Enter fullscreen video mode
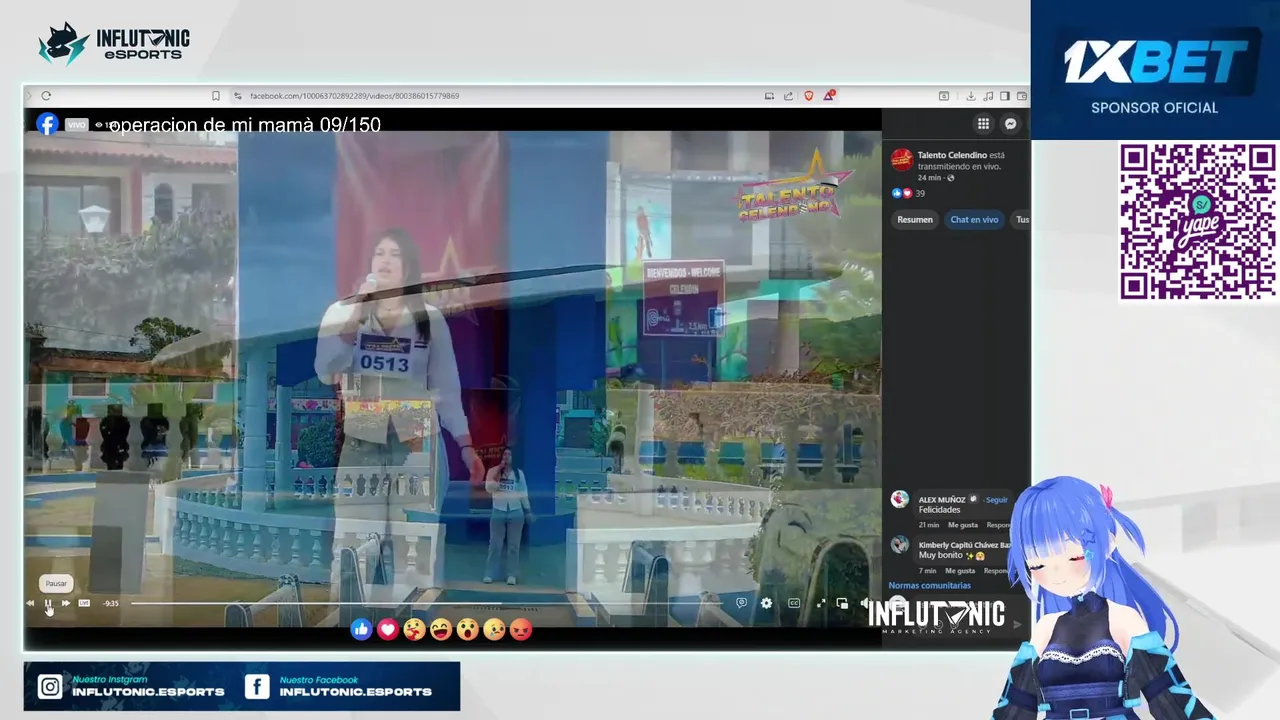 pos(821,603)
